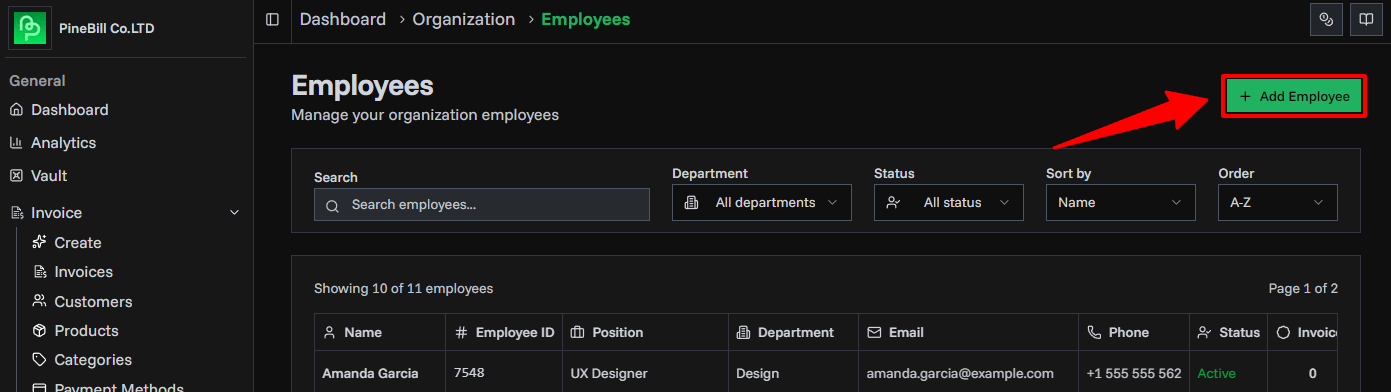1391x392 pixels.
Task: Click the Active status of Amanda Garcia
Action: 1216,373
